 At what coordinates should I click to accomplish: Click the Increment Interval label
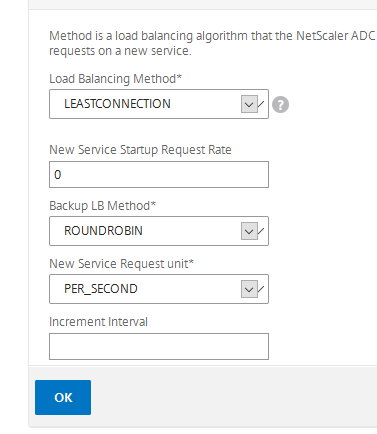[98, 322]
